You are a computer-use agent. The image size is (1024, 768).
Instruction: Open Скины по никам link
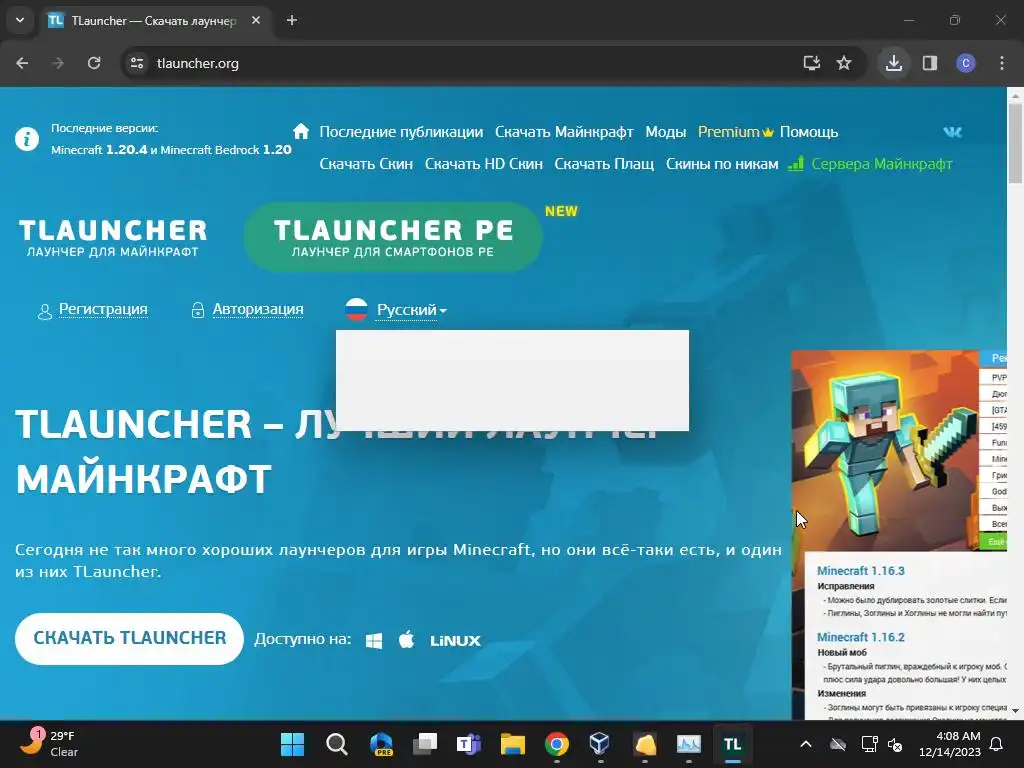coord(722,164)
